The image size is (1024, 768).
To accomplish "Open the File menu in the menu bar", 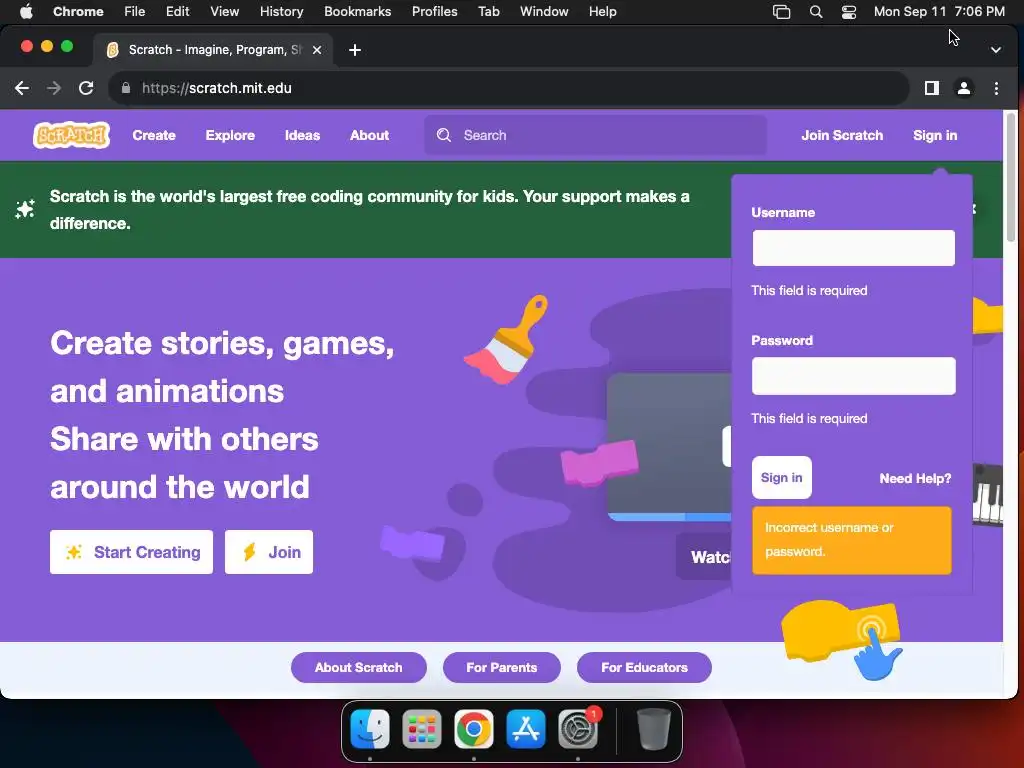I will pyautogui.click(x=135, y=12).
